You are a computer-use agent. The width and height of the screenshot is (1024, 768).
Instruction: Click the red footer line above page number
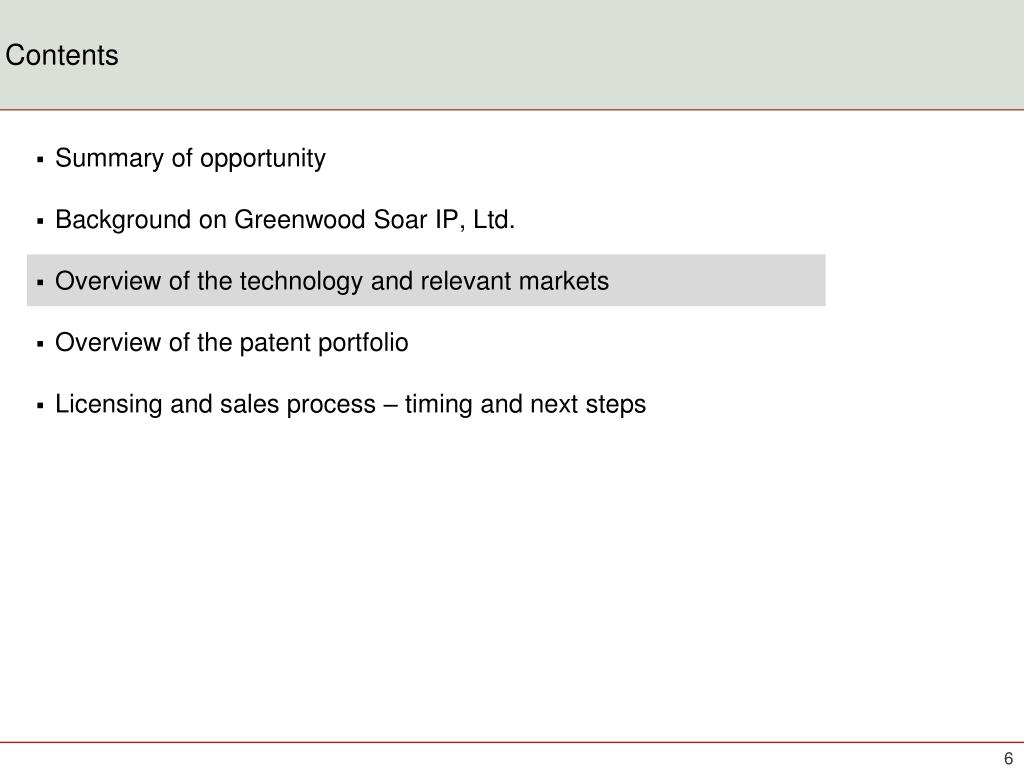click(x=512, y=743)
